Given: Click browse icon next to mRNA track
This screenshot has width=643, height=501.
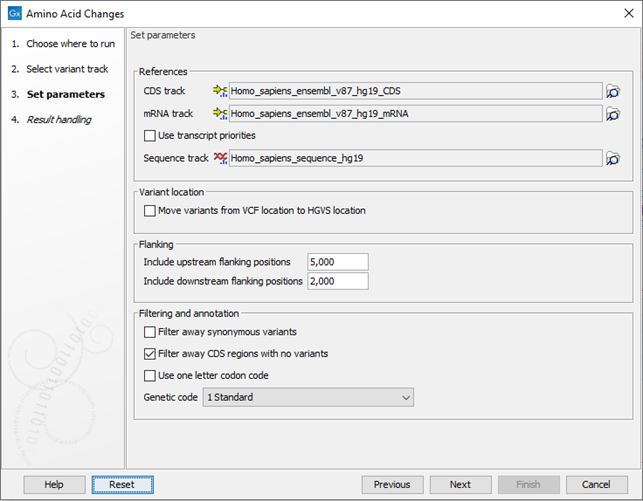Looking at the screenshot, I should pyautogui.click(x=613, y=114).
